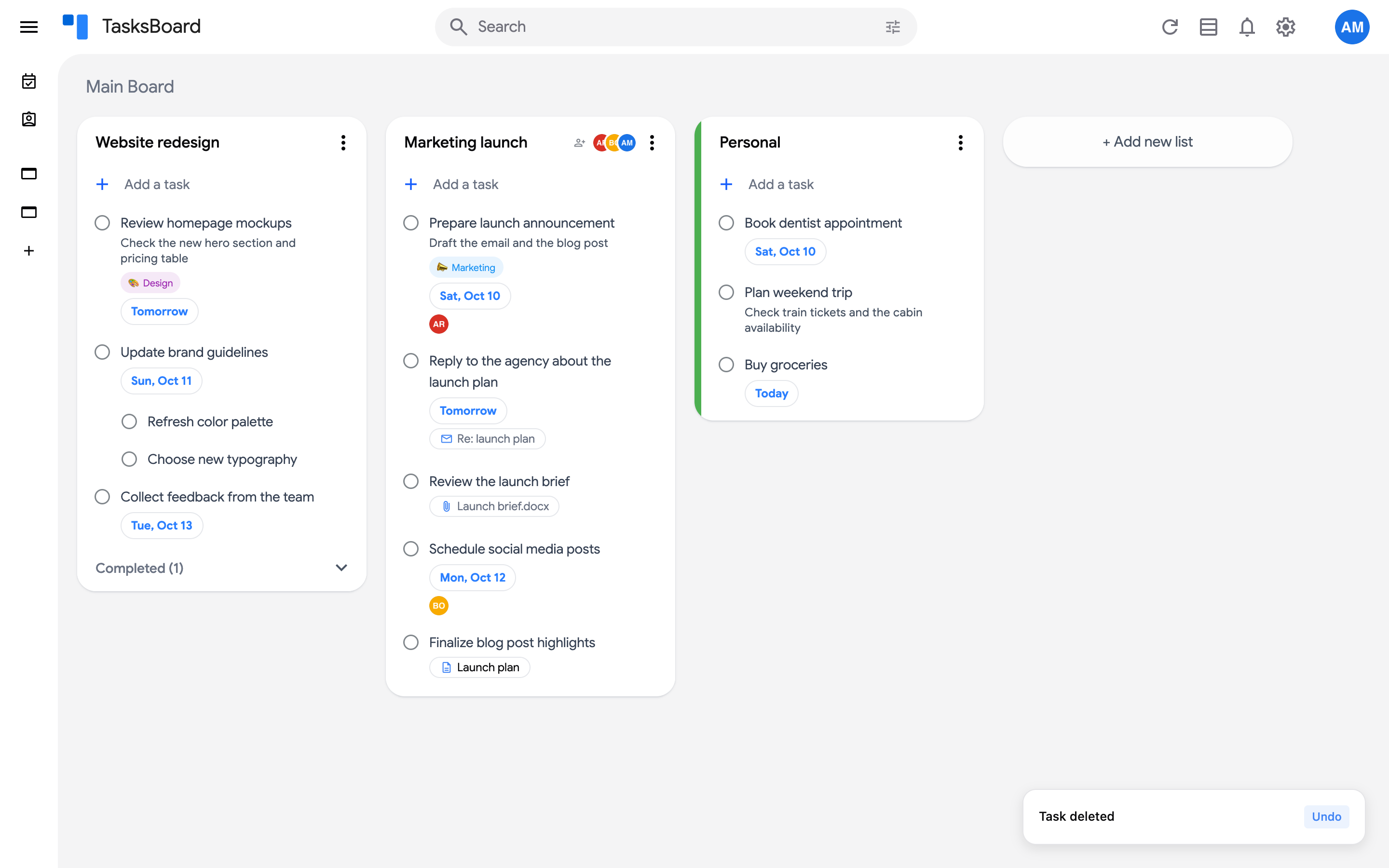Open the notifications bell
1389x868 pixels.
(1247, 27)
